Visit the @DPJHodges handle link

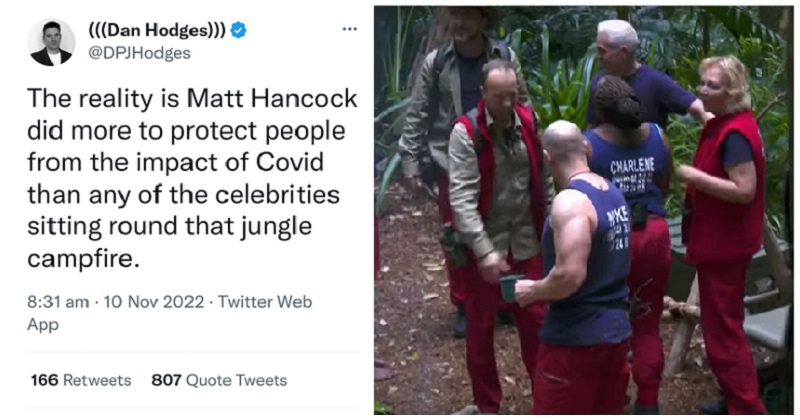click(139, 53)
